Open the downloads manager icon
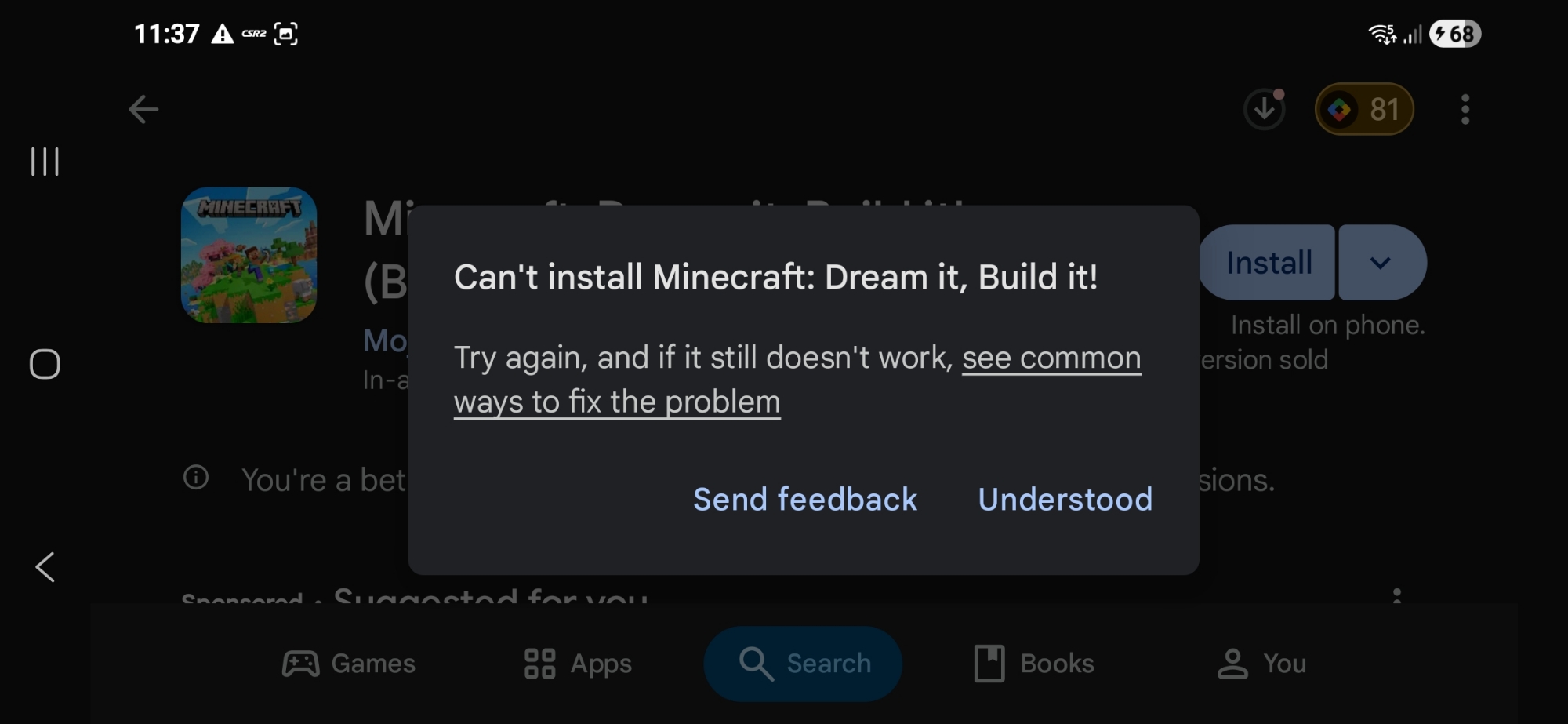This screenshot has height=724, width=1568. pos(1264,109)
